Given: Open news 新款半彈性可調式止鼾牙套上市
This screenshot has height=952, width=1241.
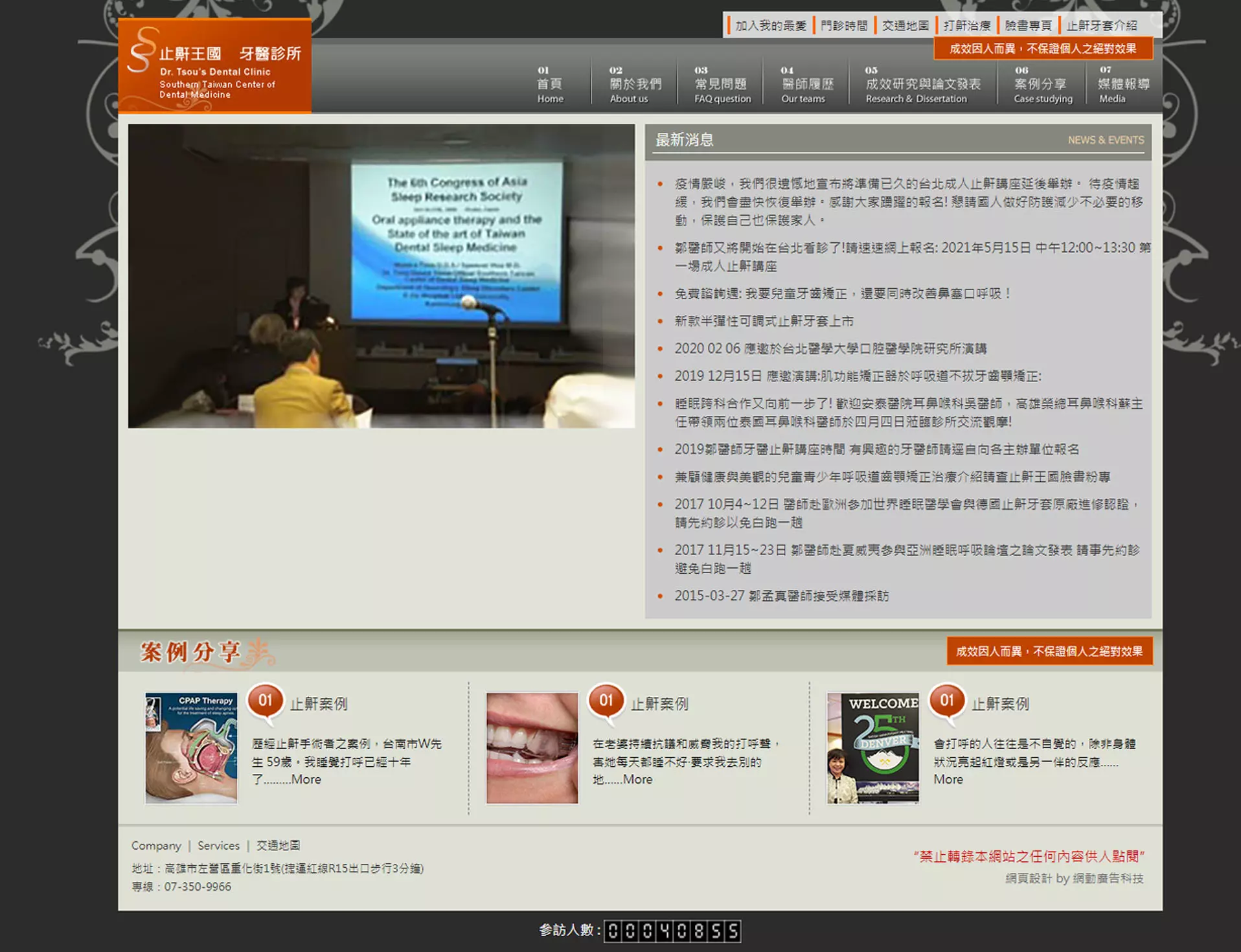Looking at the screenshot, I should point(764,321).
